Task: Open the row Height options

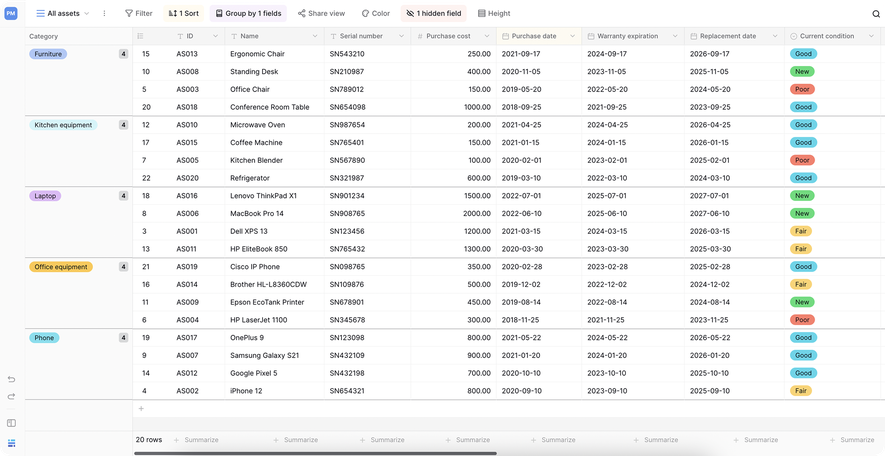Action: coord(494,13)
